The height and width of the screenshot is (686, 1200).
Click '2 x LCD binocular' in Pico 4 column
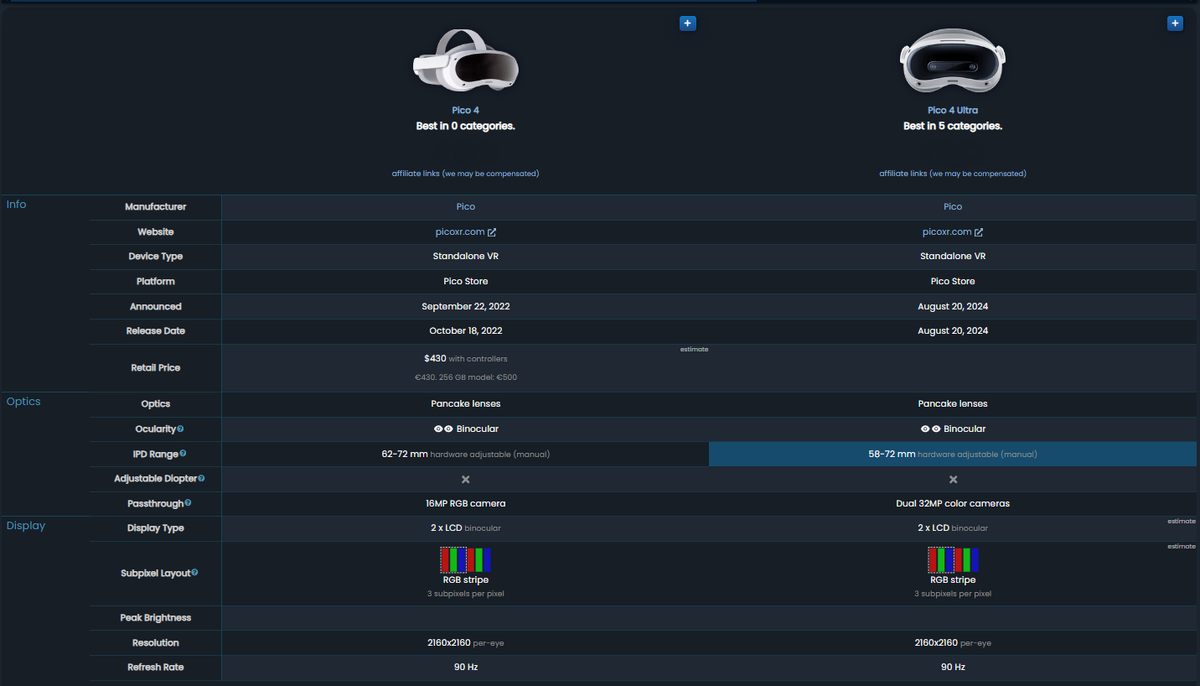tap(465, 528)
